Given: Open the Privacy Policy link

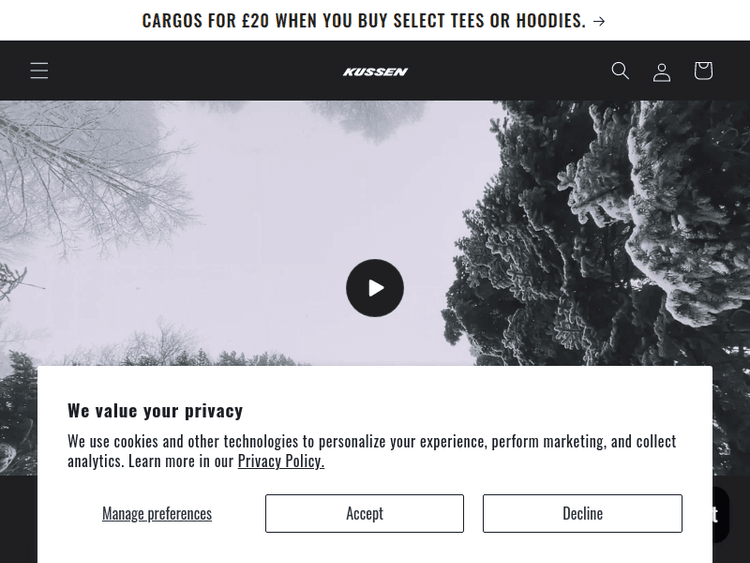Looking at the screenshot, I should pos(281,461).
